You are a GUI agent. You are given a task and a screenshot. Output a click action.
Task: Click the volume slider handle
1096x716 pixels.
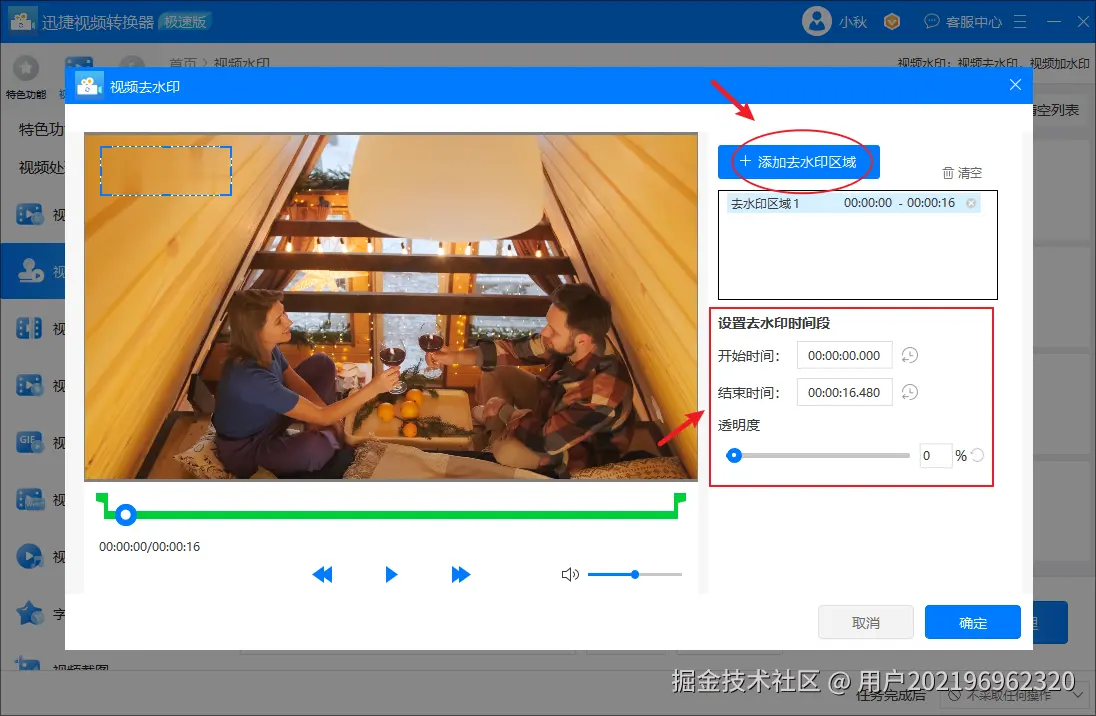635,575
